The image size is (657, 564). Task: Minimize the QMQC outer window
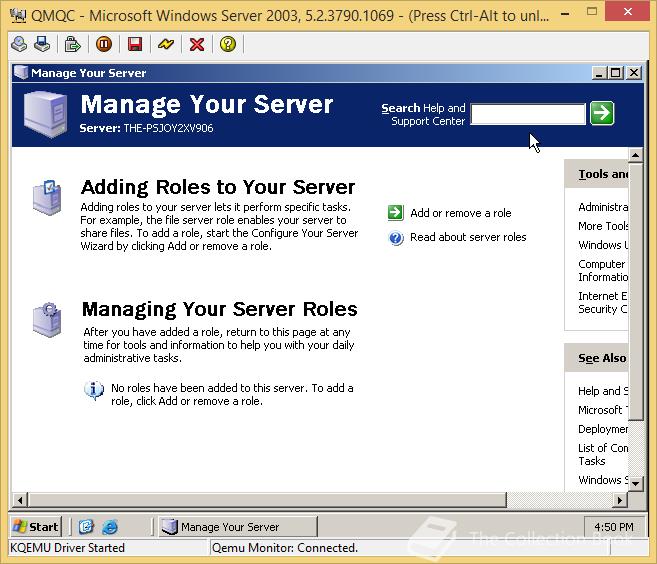click(565, 13)
